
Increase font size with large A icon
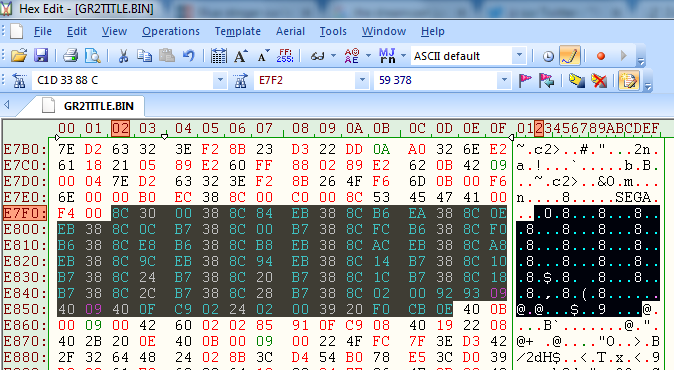[241, 56]
